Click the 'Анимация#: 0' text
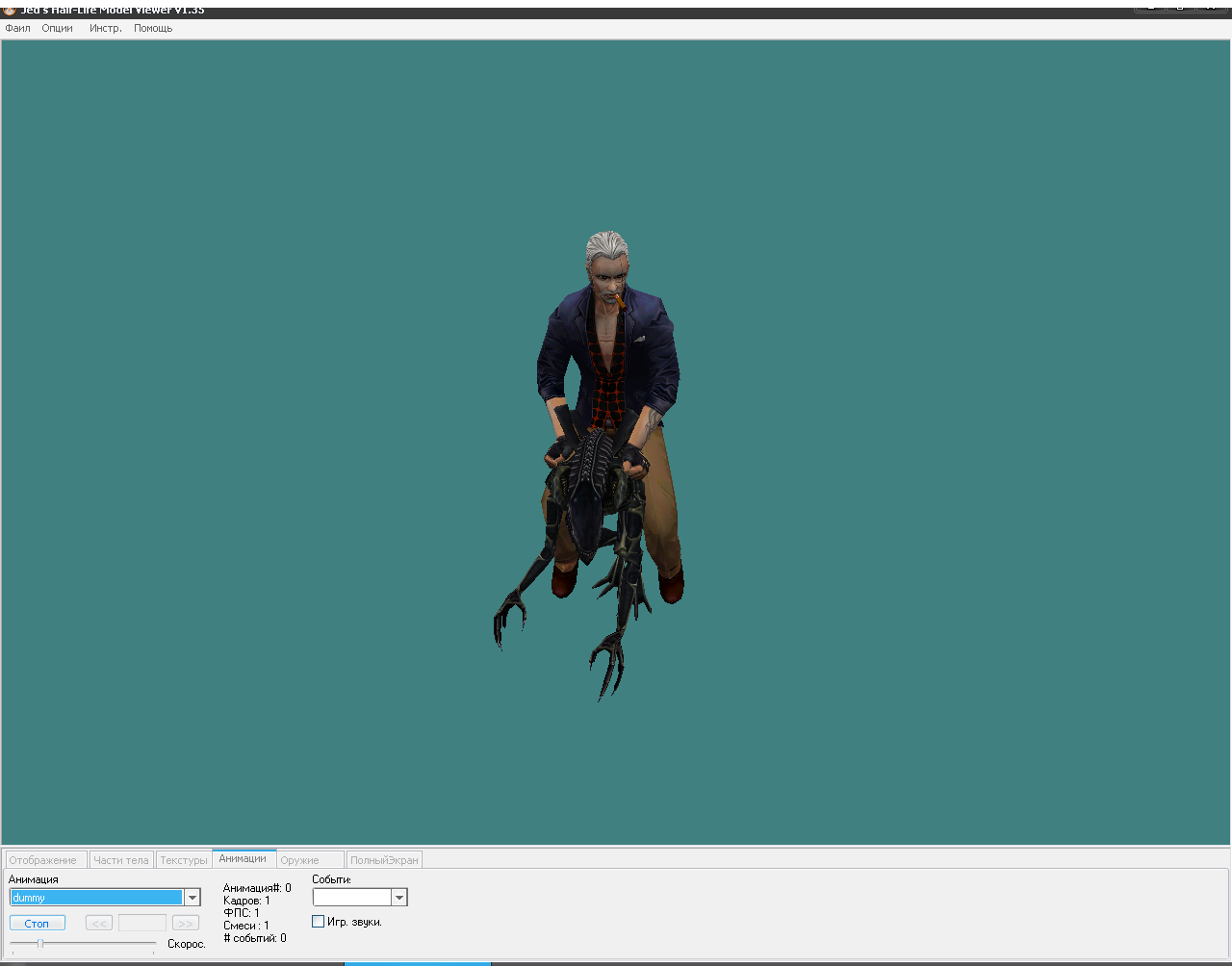 (x=257, y=888)
